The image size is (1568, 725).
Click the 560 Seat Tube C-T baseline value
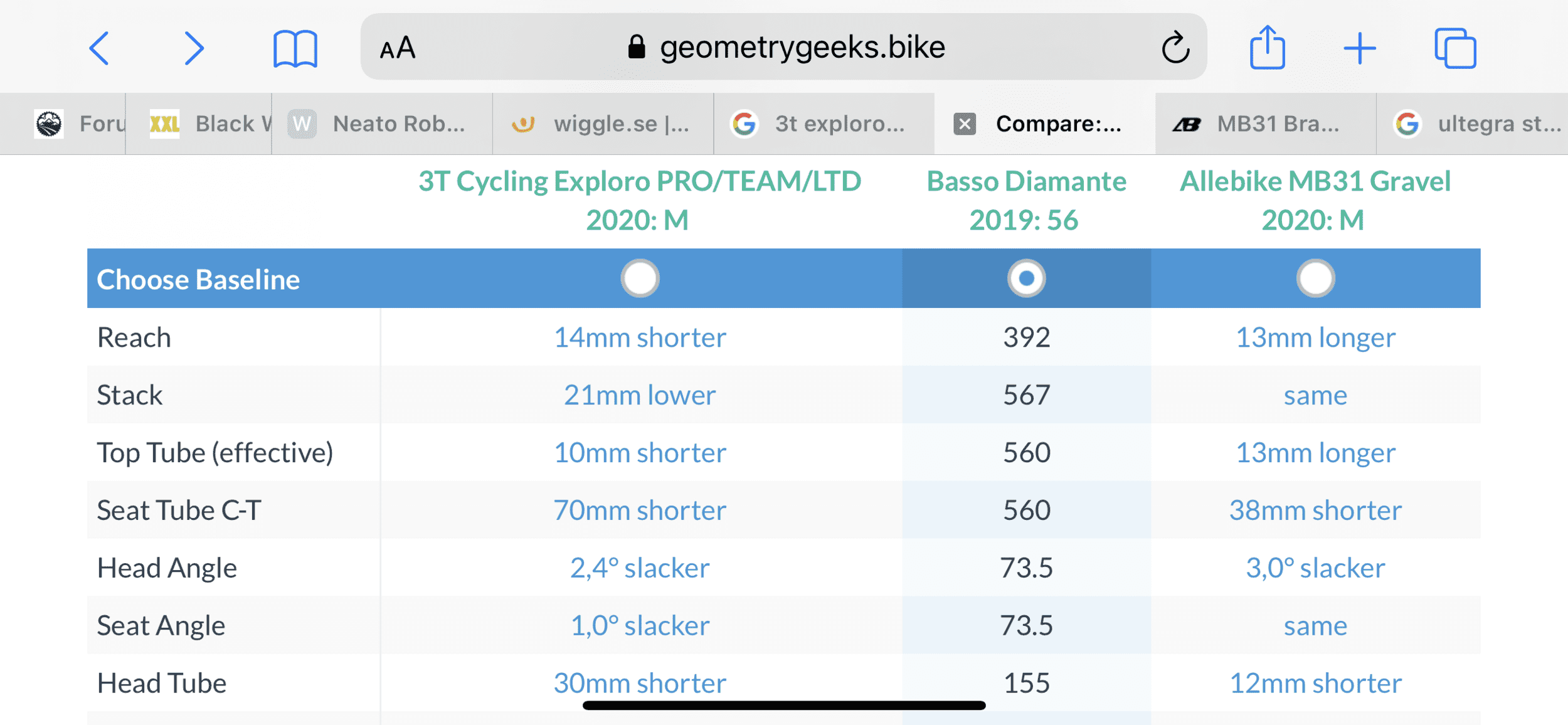coord(1026,511)
